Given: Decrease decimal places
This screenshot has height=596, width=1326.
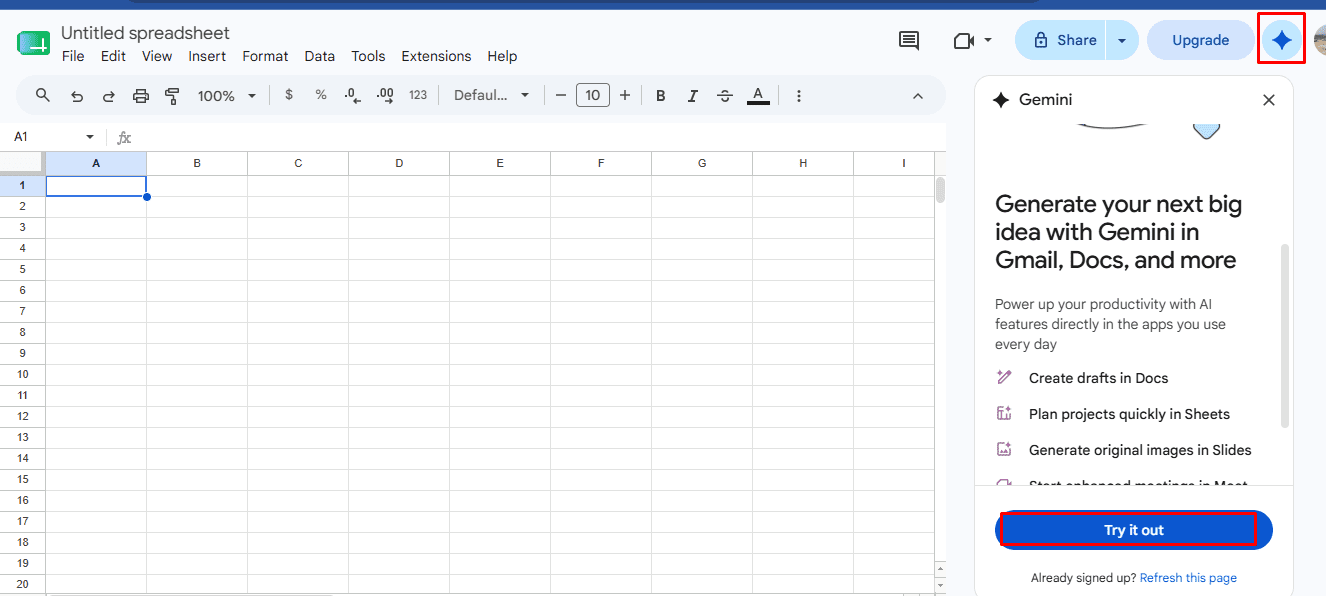Looking at the screenshot, I should [x=352, y=95].
